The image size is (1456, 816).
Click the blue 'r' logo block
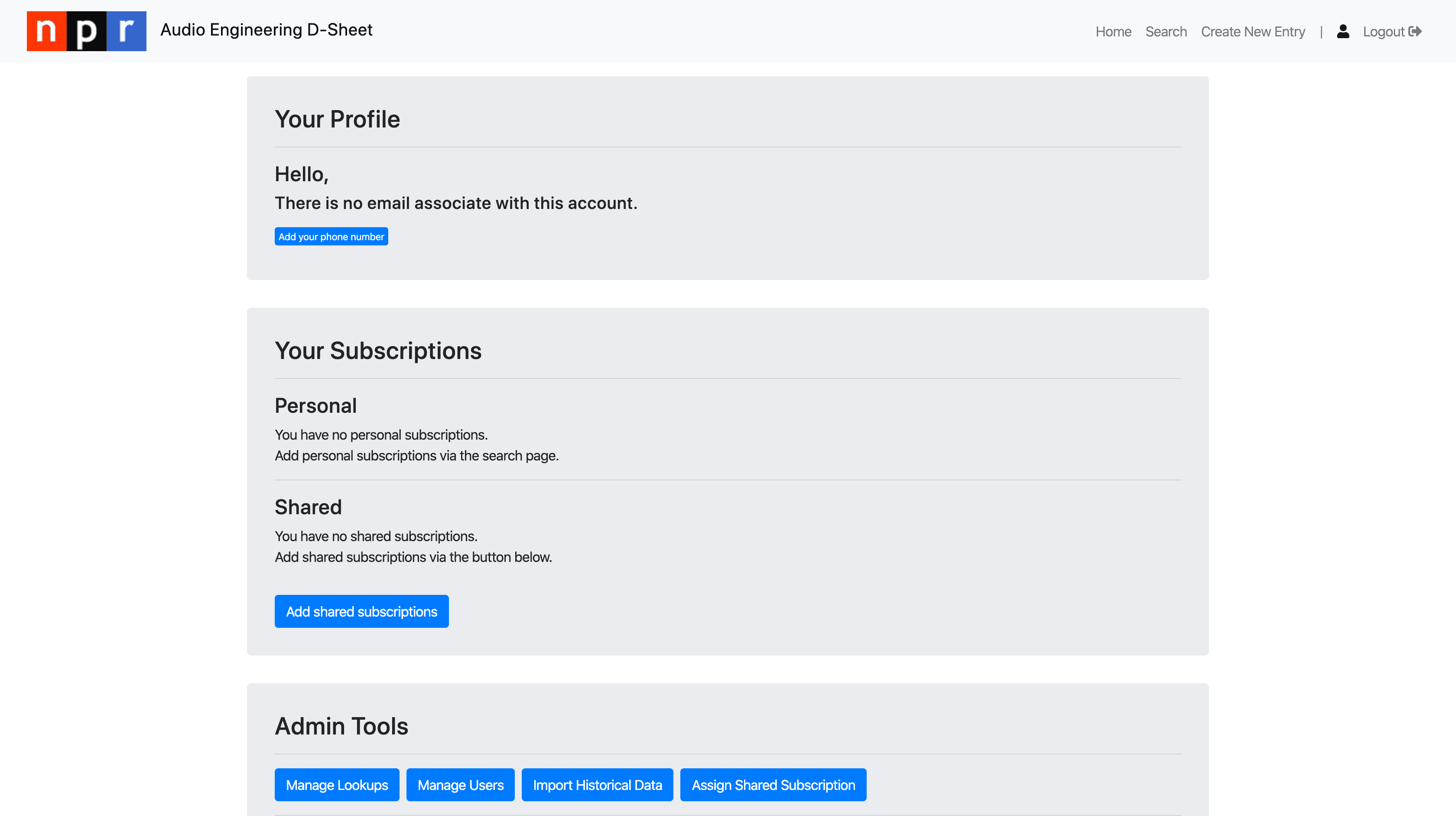(127, 31)
